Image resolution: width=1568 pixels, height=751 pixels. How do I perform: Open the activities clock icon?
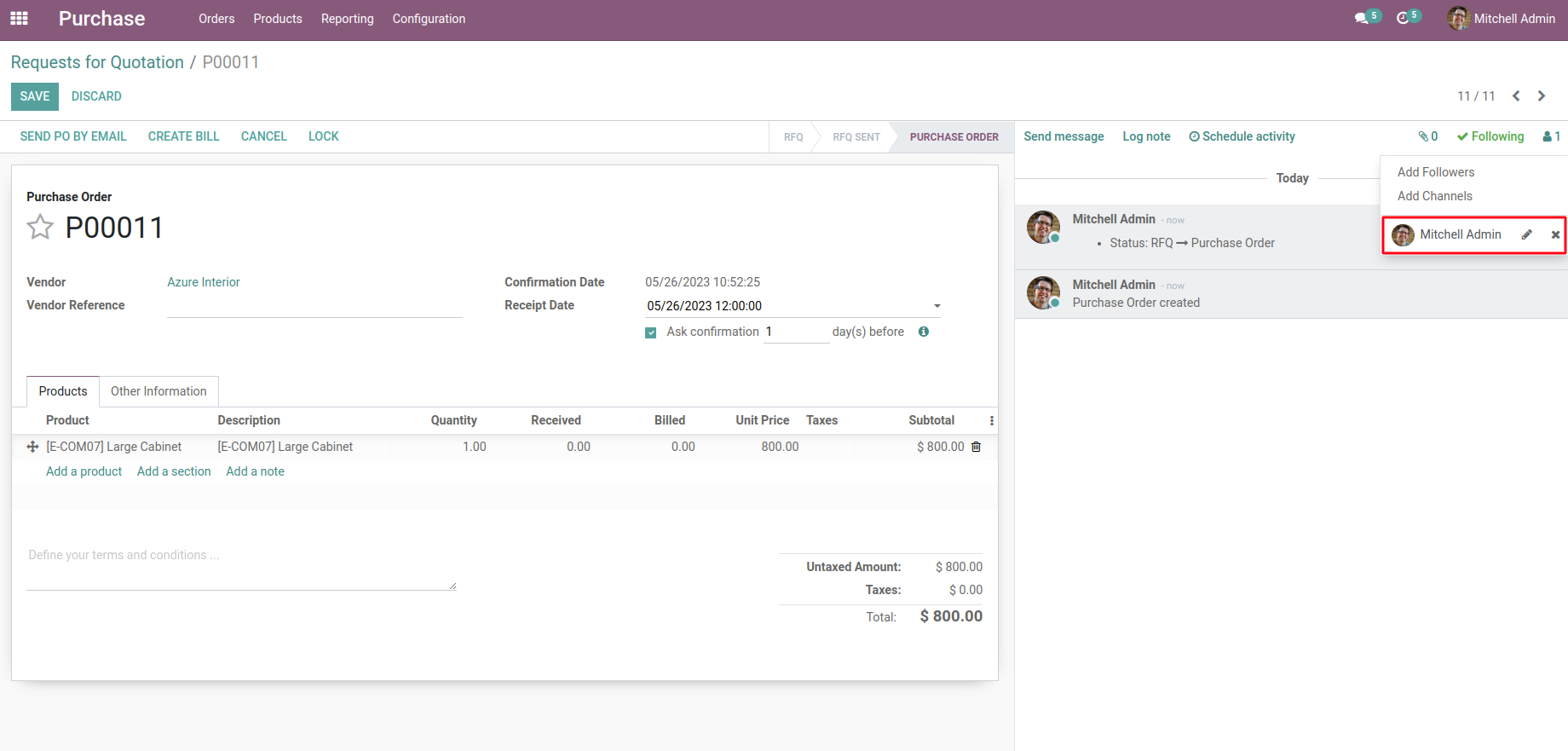coord(1403,18)
